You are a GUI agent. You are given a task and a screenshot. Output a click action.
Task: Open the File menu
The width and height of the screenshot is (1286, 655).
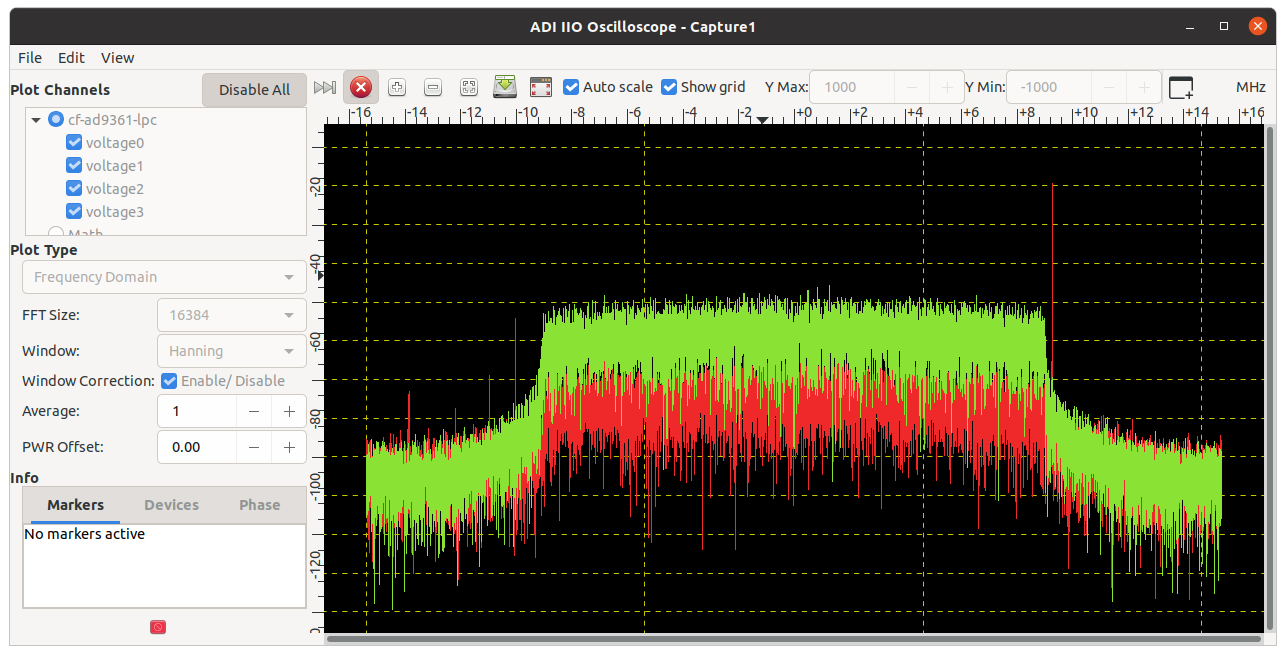tap(30, 58)
